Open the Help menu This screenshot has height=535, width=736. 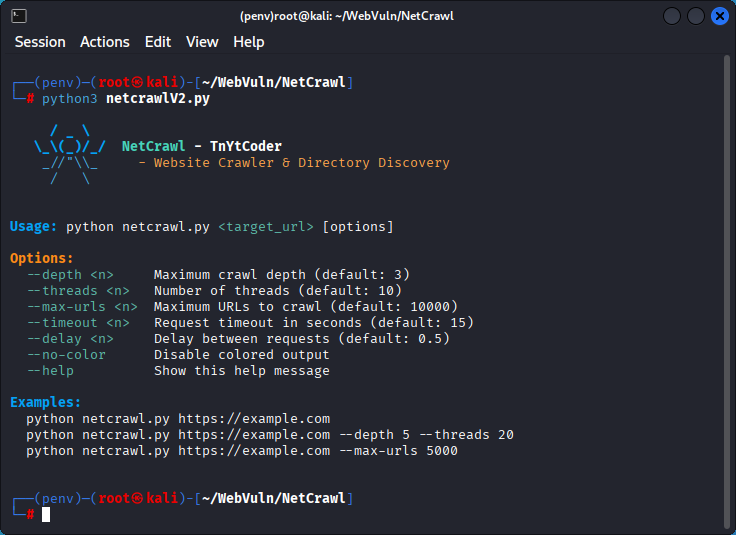(249, 42)
